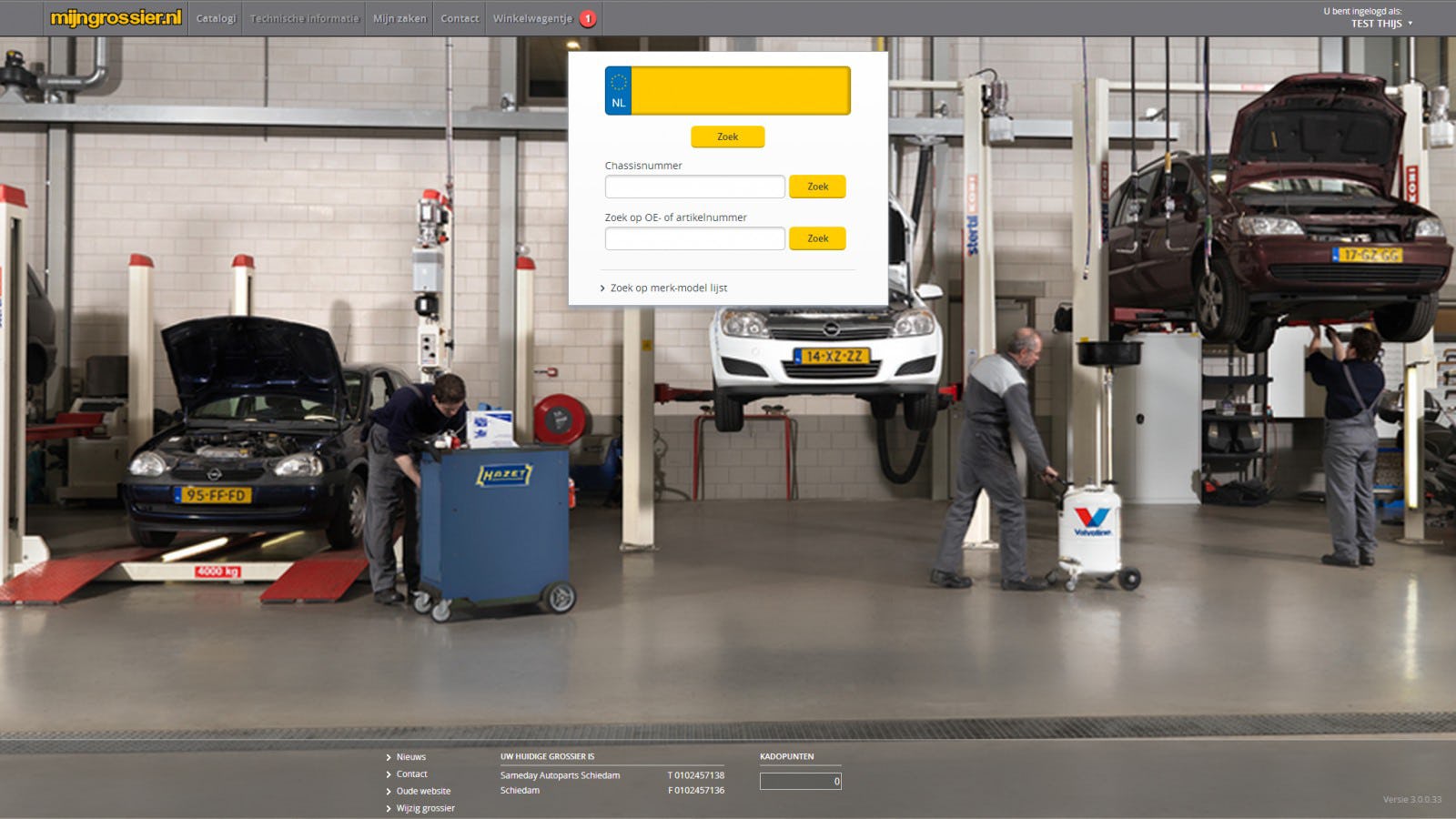
Task: Click the red cart notification badge
Action: 588,18
